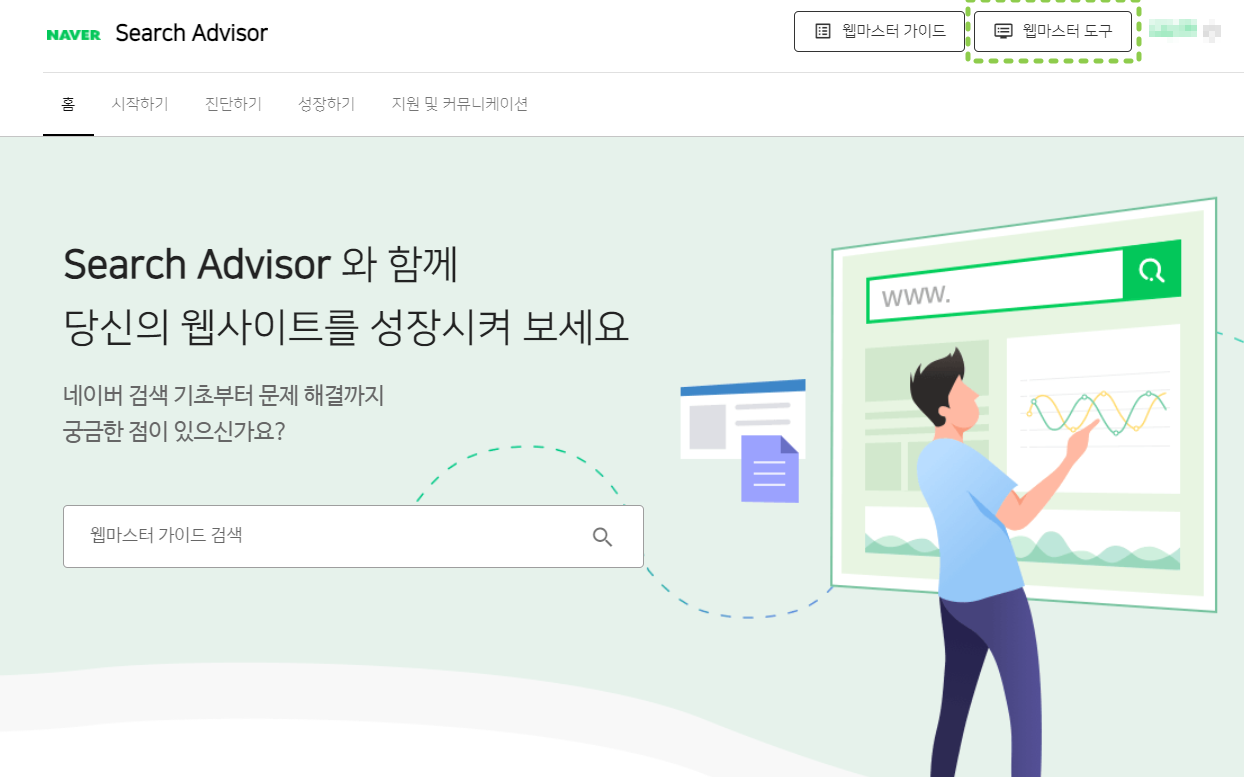The image size is (1244, 777).
Task: Click the green search button in illustration
Action: (1152, 270)
